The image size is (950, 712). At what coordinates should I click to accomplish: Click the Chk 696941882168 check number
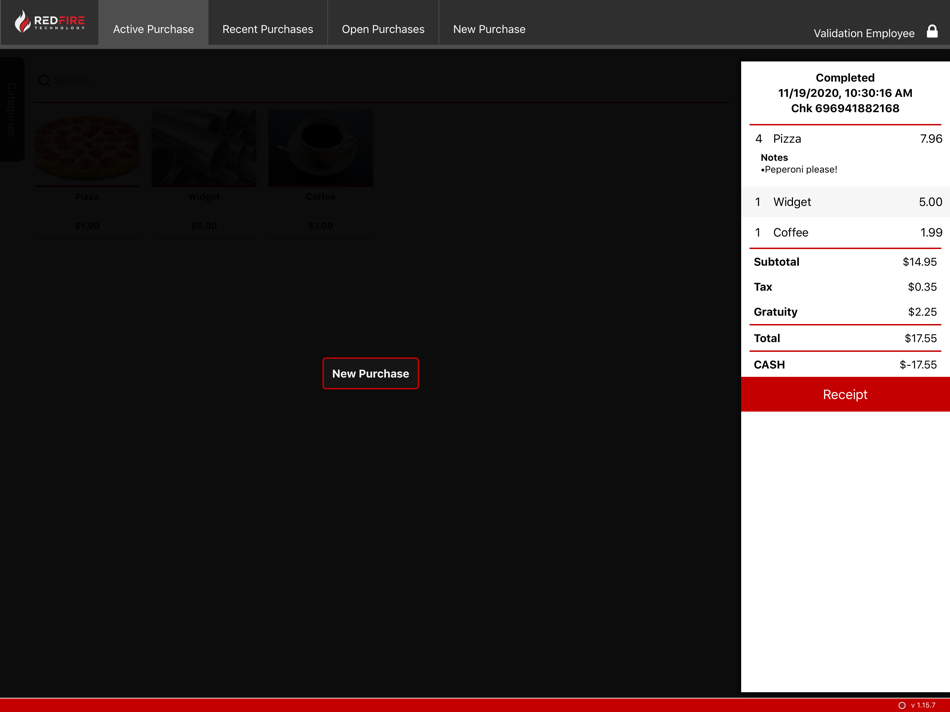coord(845,108)
